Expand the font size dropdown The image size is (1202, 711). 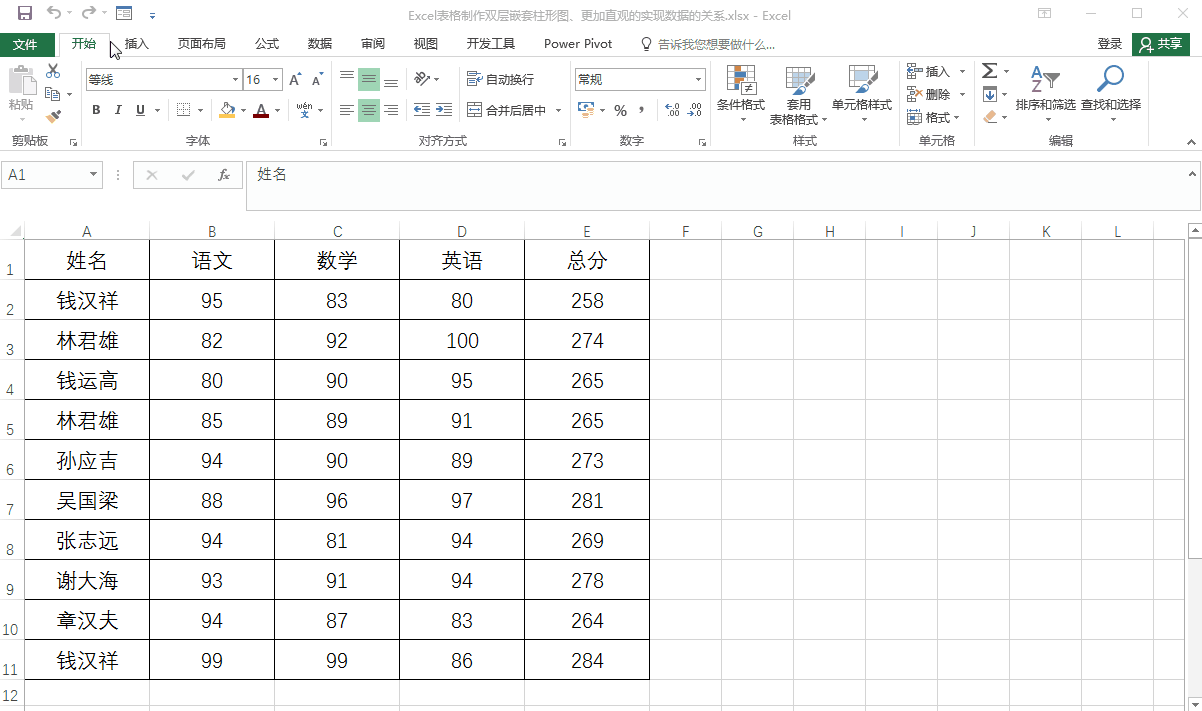point(276,79)
